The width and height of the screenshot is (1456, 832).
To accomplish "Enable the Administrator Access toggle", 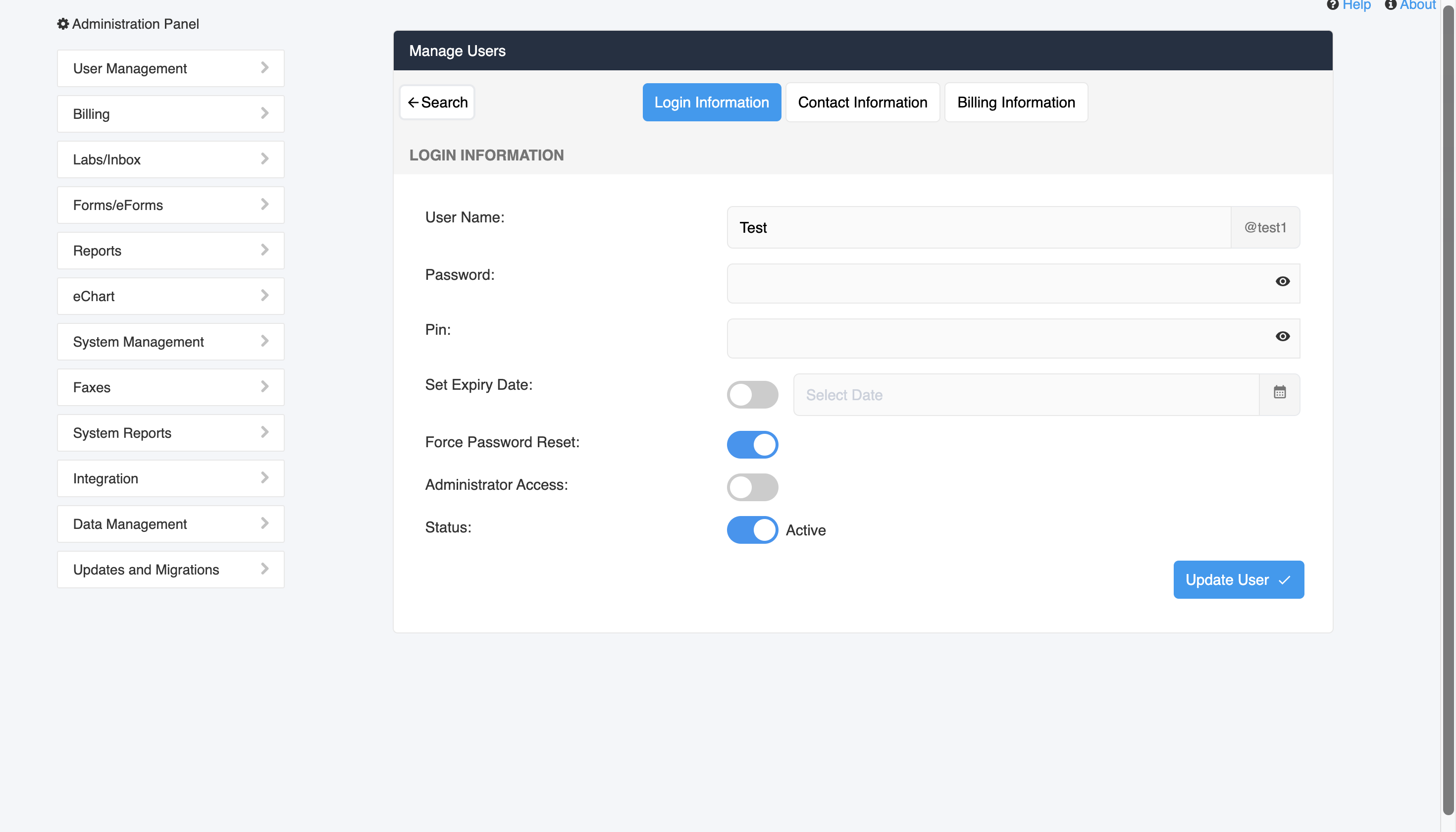I will [752, 487].
